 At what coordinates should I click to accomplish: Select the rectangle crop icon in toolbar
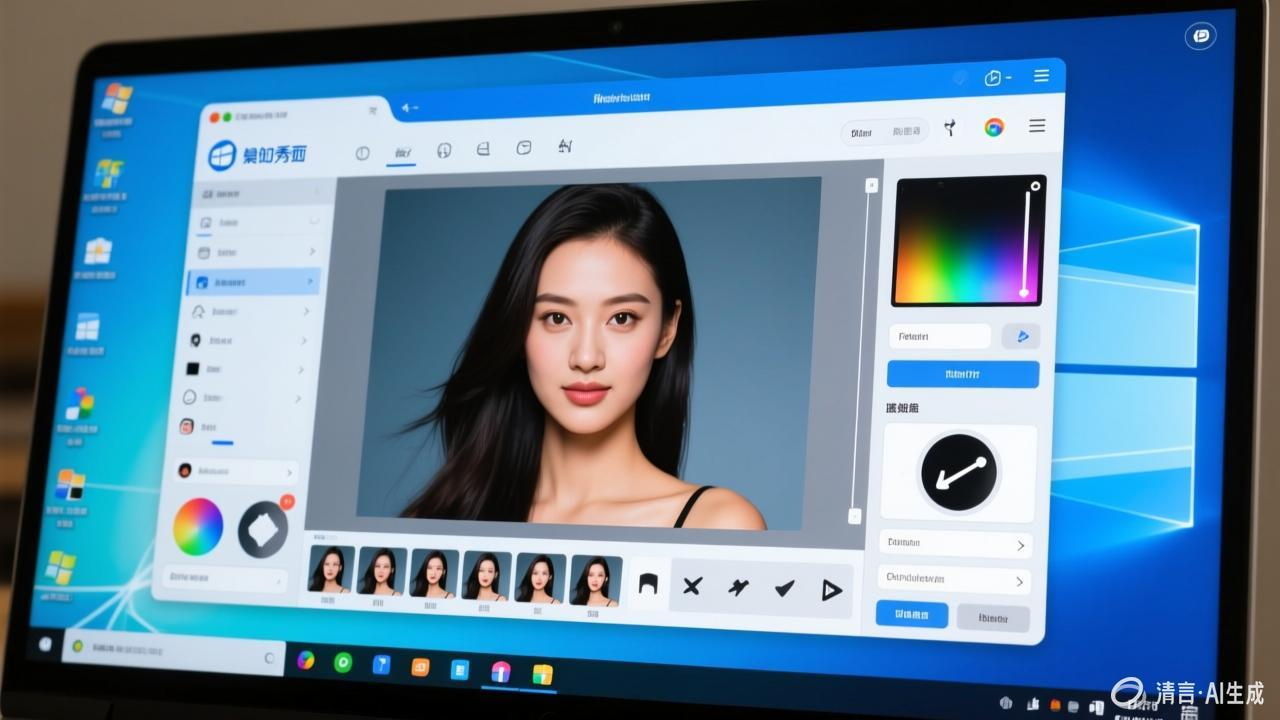point(483,149)
